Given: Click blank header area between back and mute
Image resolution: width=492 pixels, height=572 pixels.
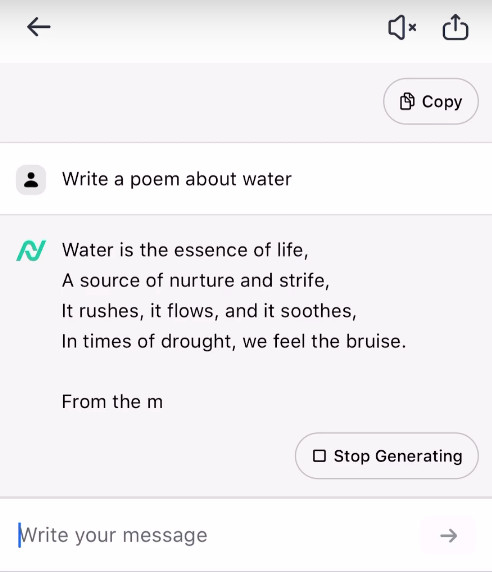Looking at the screenshot, I should (219, 27).
